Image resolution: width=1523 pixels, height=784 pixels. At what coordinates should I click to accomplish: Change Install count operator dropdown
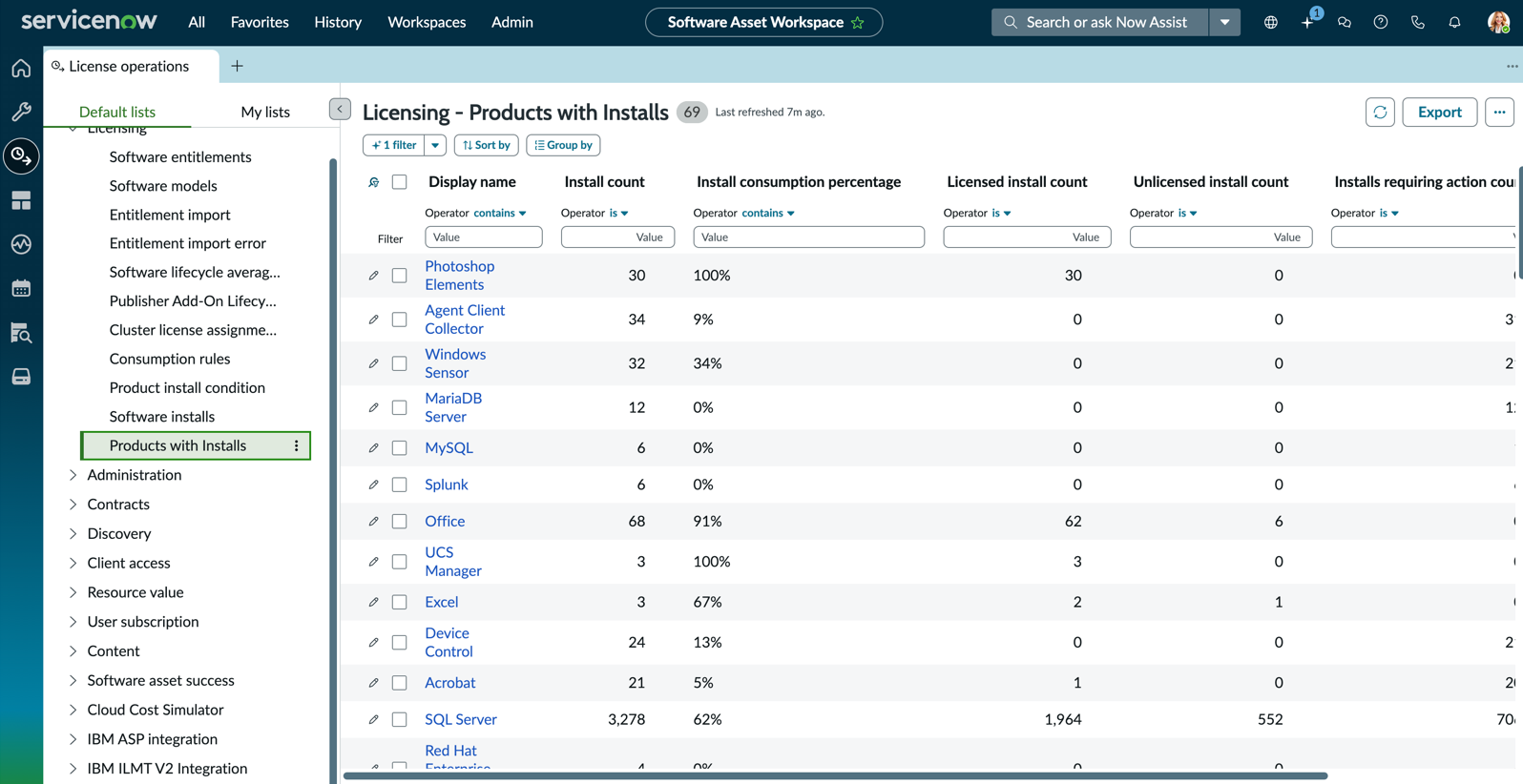(618, 213)
